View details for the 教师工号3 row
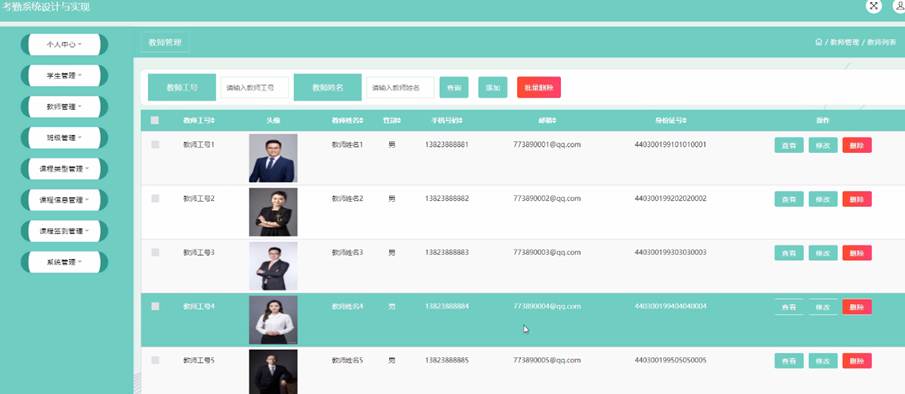The height and width of the screenshot is (394, 905). tap(788, 253)
